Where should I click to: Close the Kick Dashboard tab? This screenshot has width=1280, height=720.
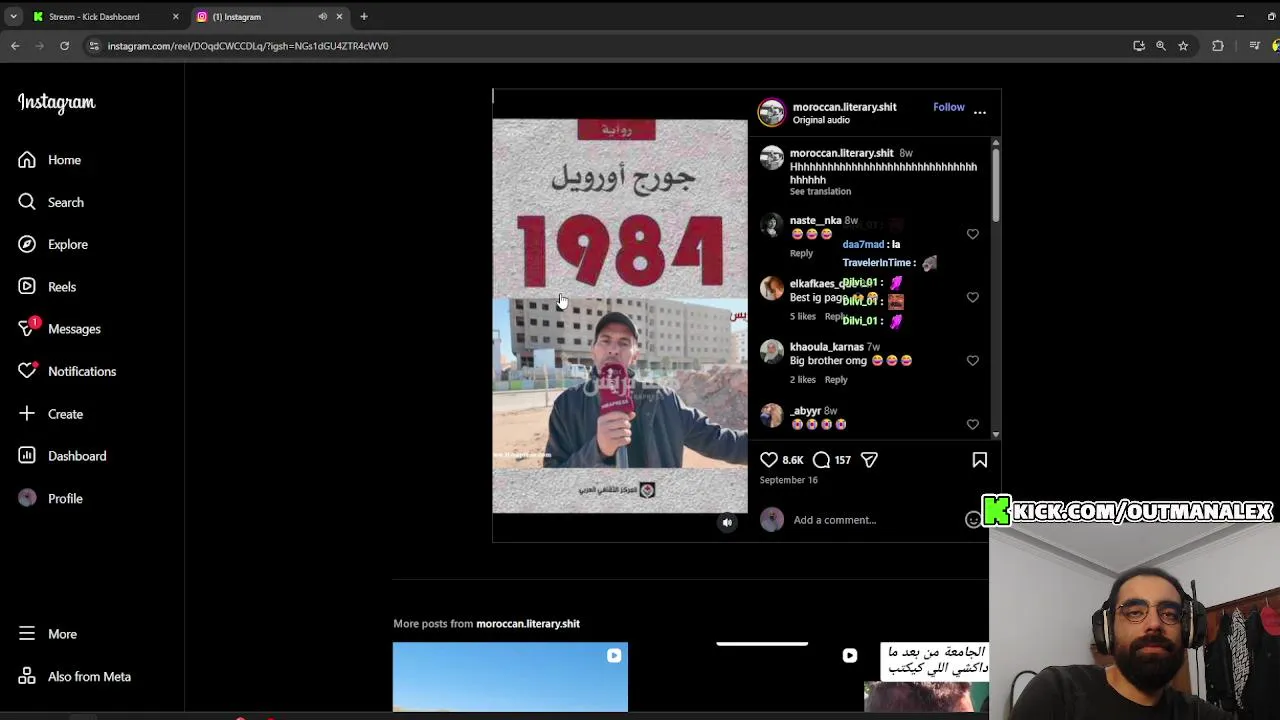(x=175, y=17)
